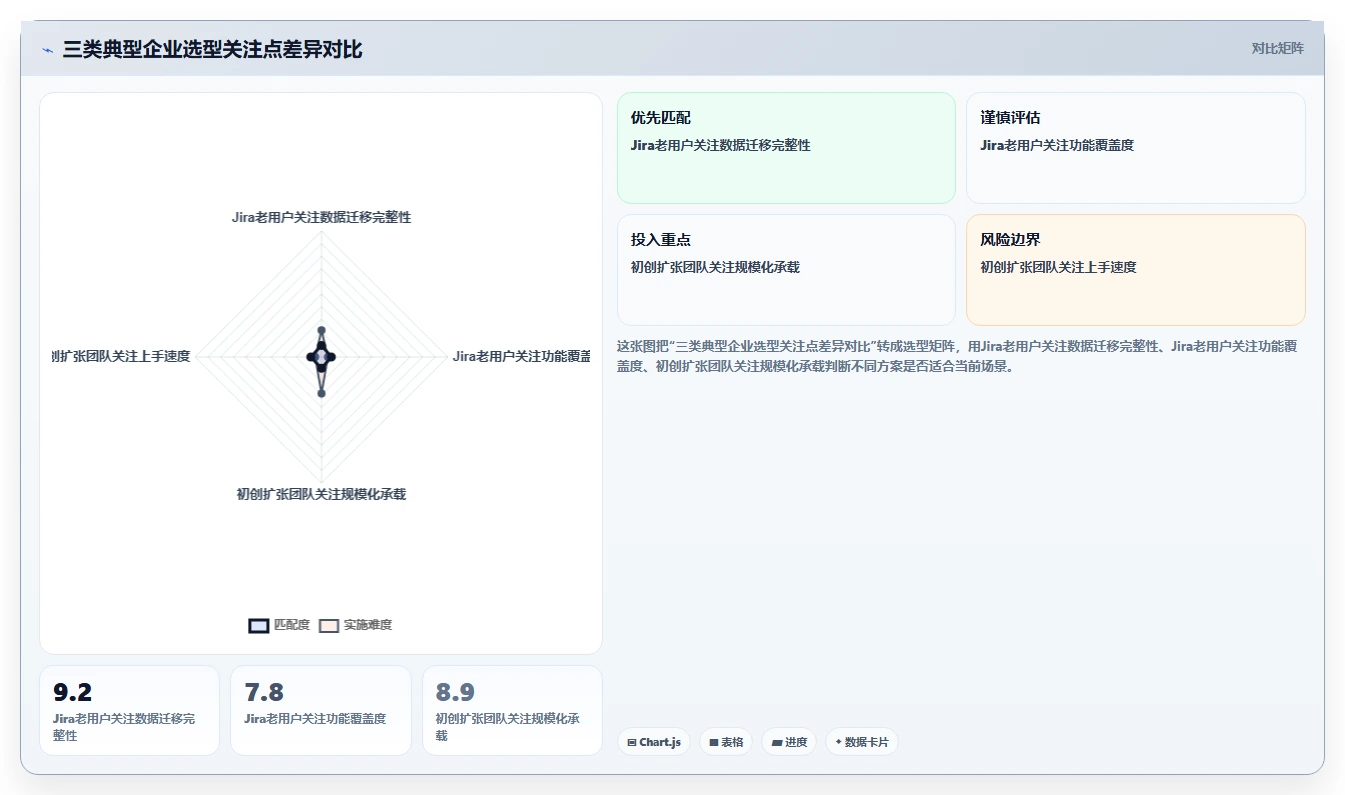Open the 投入重点 card
The image size is (1345, 795).
(786, 270)
